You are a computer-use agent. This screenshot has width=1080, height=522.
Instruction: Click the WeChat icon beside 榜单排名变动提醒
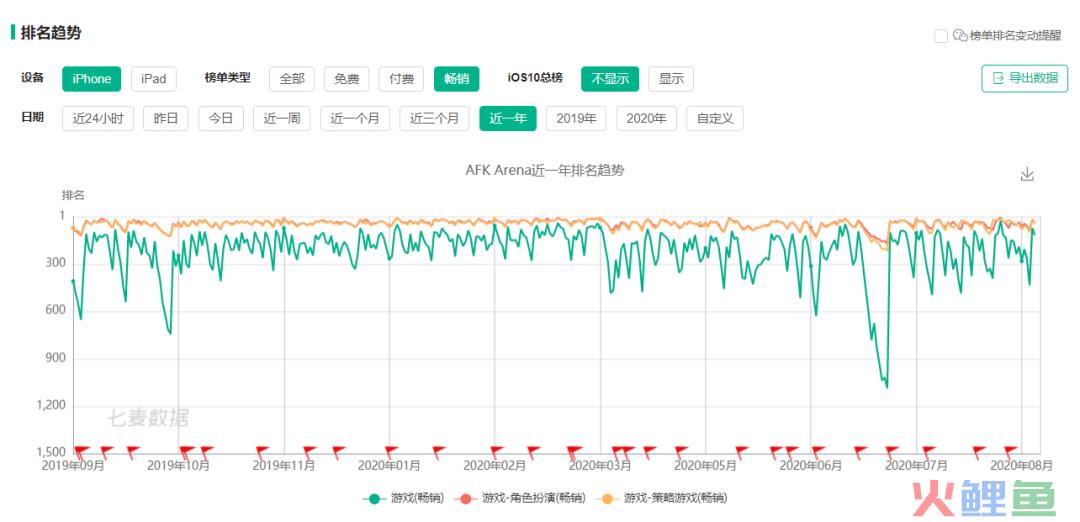[960, 36]
